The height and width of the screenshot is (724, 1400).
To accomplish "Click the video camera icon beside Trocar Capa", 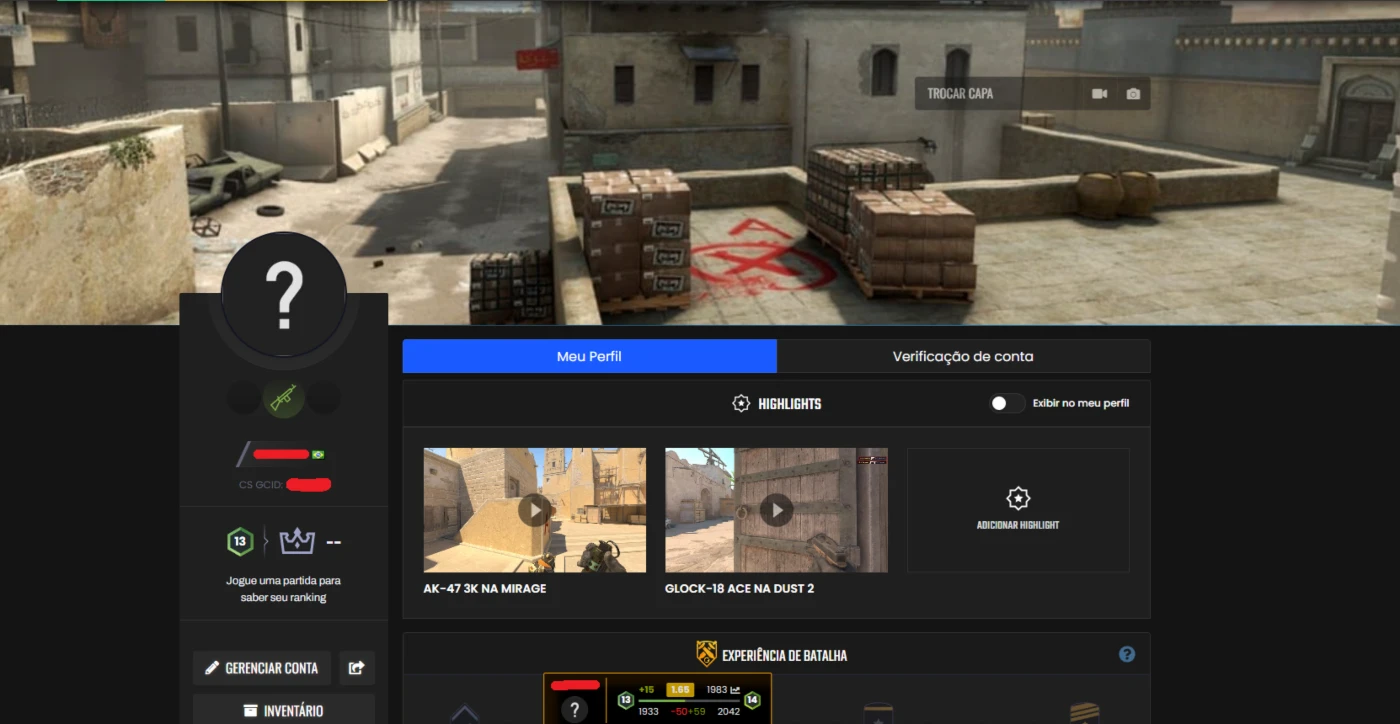I will click(1100, 94).
